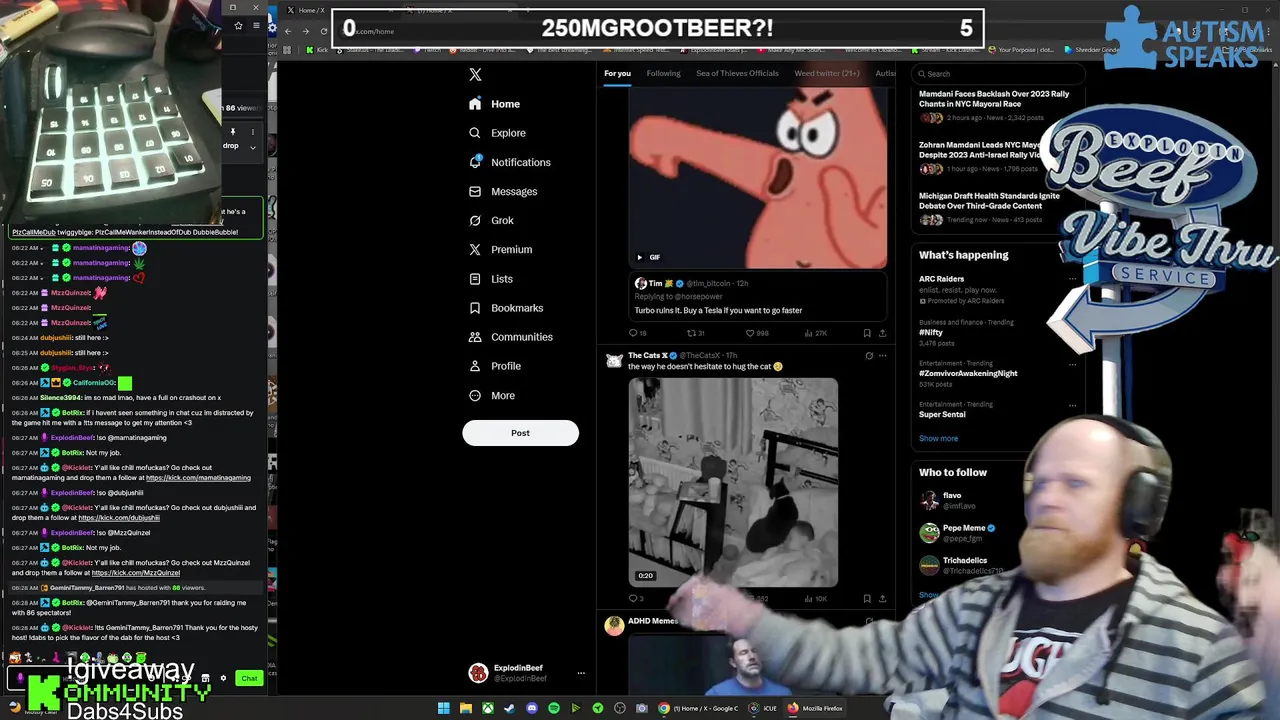Click the Post button
This screenshot has width=1280, height=720.
[520, 433]
